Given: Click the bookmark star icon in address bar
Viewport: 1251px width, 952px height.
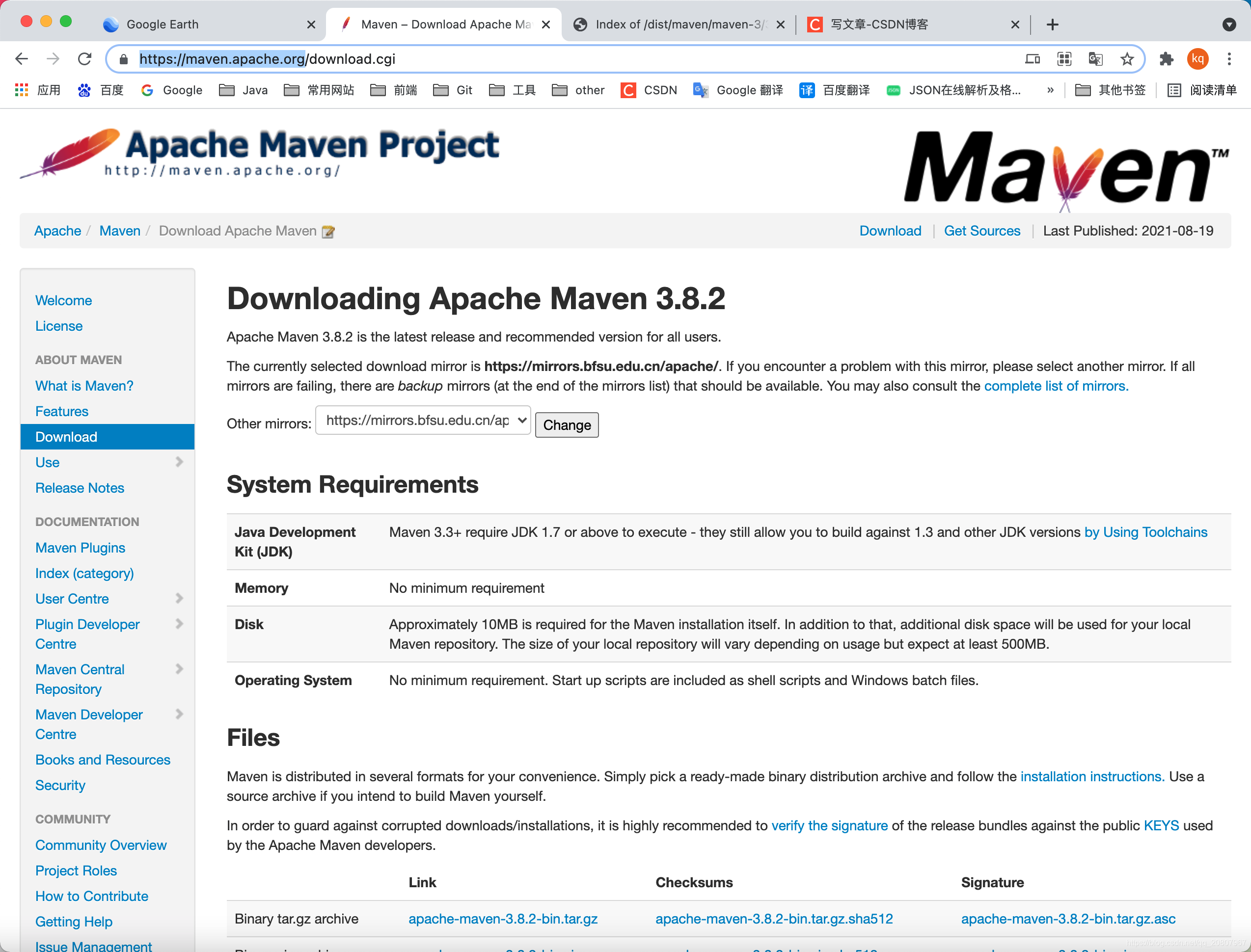Looking at the screenshot, I should click(x=1127, y=59).
